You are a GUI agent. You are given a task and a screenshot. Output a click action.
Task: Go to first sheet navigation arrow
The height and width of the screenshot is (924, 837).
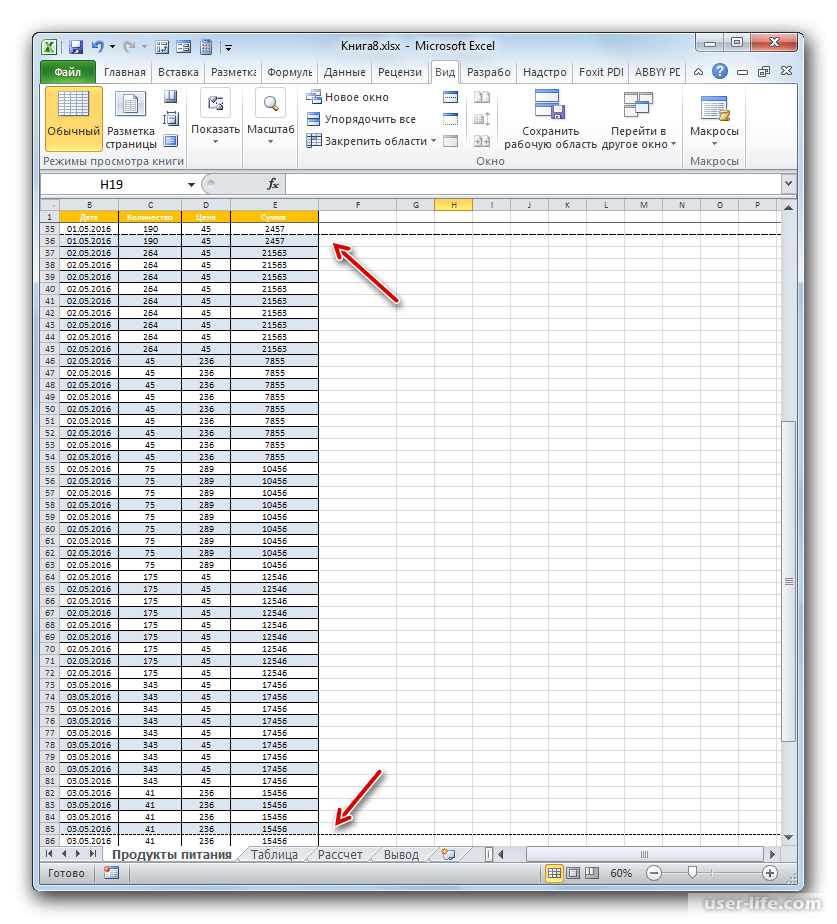[49, 854]
